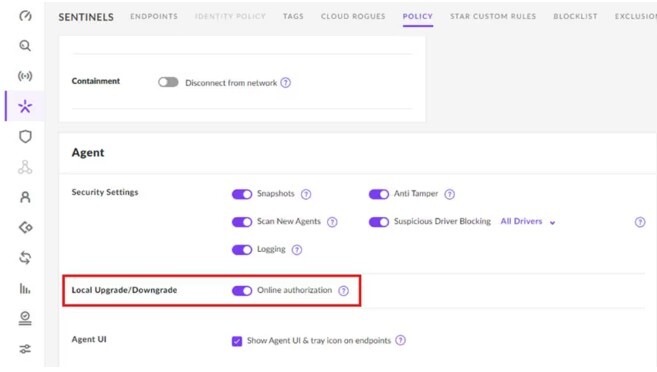
Task: Toggle Anti Tamper switch
Action: (x=379, y=194)
